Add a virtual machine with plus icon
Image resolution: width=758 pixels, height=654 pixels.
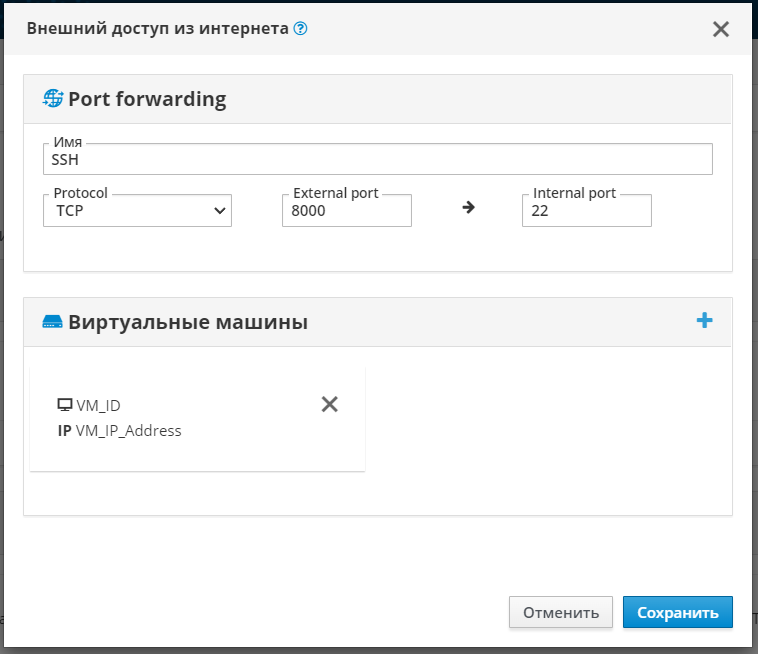704,320
